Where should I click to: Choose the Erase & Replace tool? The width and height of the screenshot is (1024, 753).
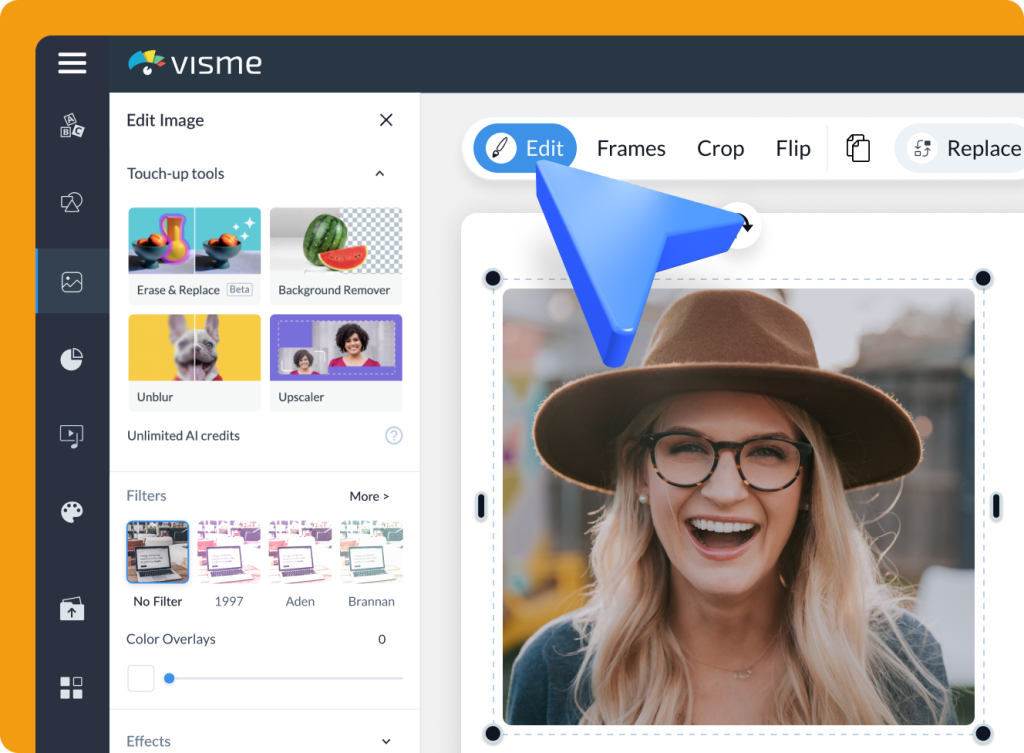[x=195, y=256]
